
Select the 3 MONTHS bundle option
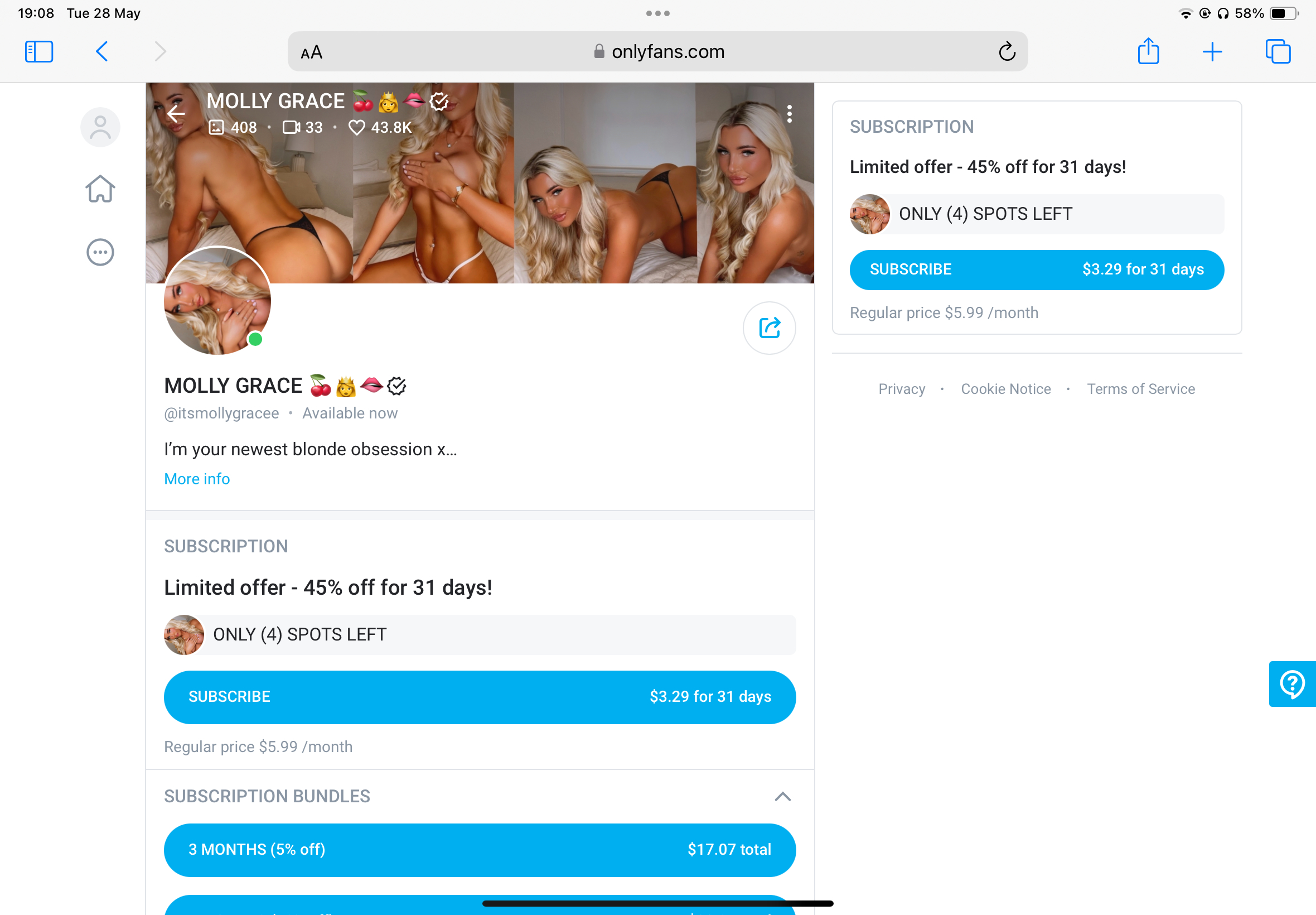pyautogui.click(x=480, y=850)
